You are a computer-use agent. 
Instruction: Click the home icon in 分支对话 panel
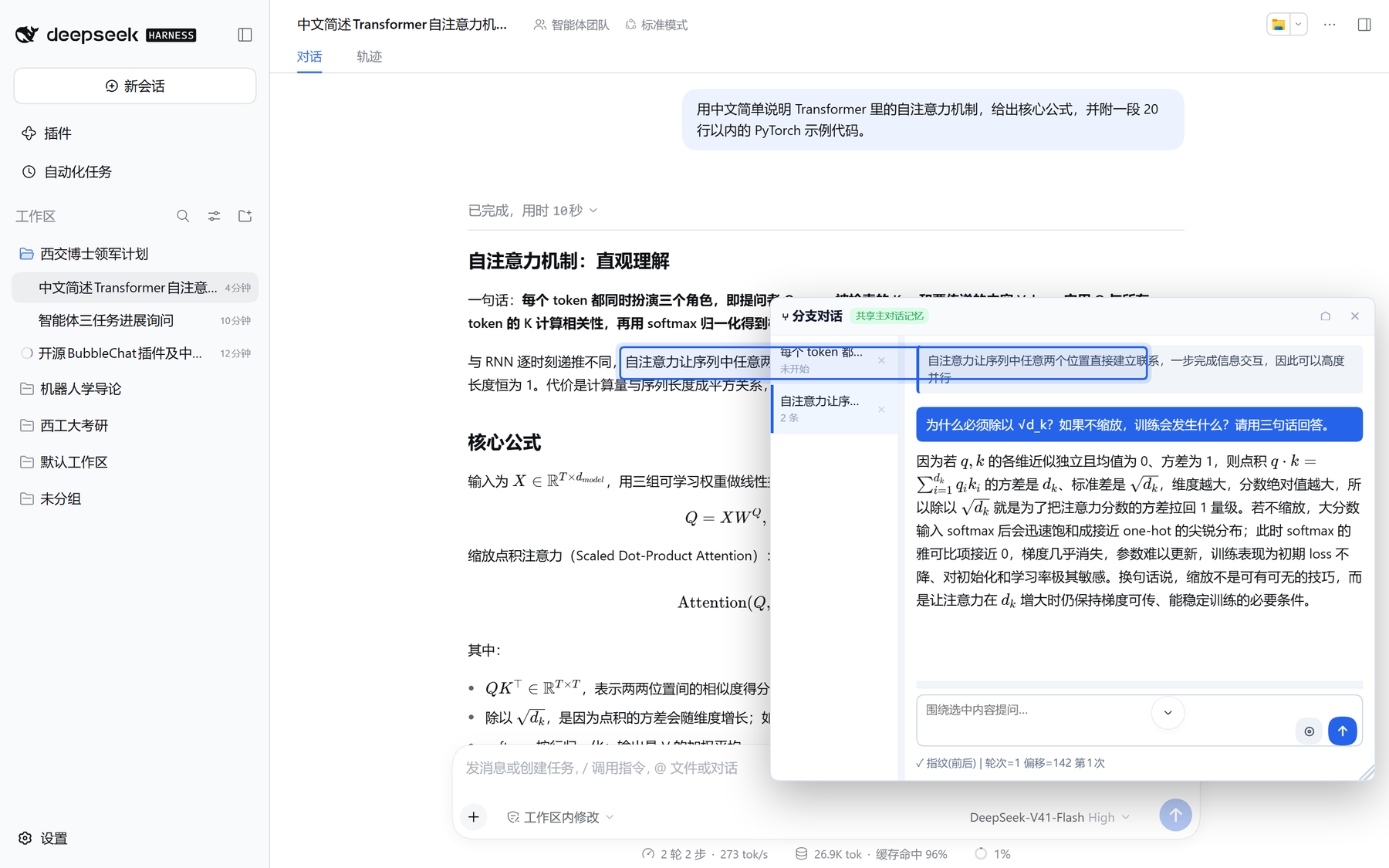pos(1326,316)
